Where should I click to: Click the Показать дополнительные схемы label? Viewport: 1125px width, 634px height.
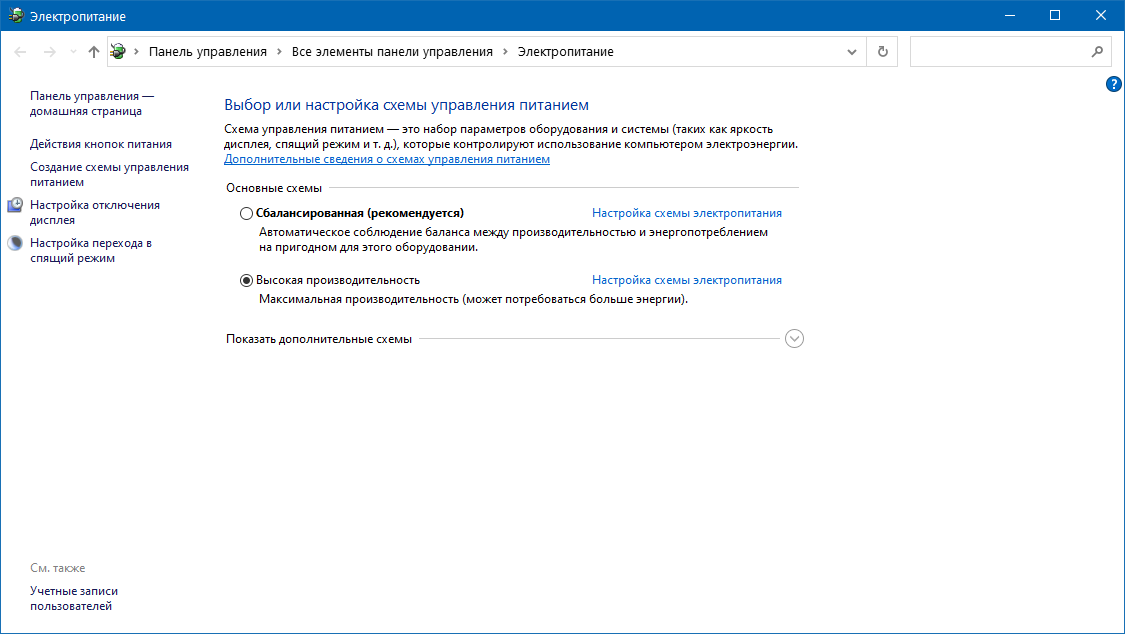click(319, 339)
